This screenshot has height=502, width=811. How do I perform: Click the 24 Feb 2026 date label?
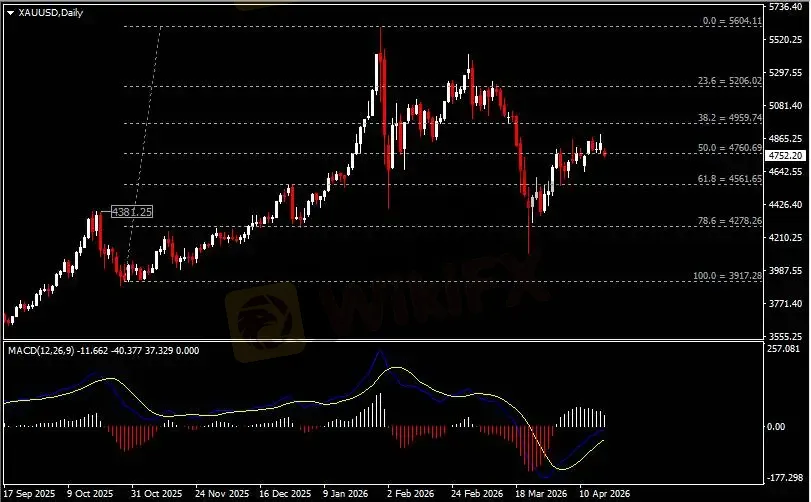(x=477, y=494)
